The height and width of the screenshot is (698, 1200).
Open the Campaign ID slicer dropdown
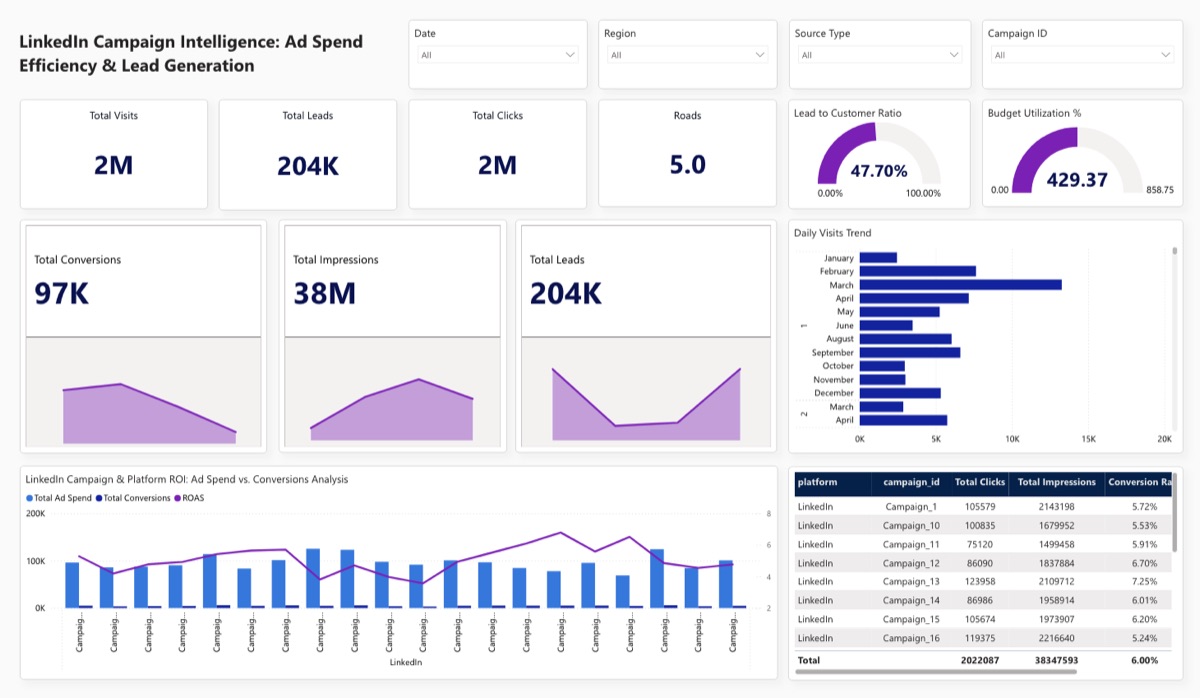point(1081,55)
